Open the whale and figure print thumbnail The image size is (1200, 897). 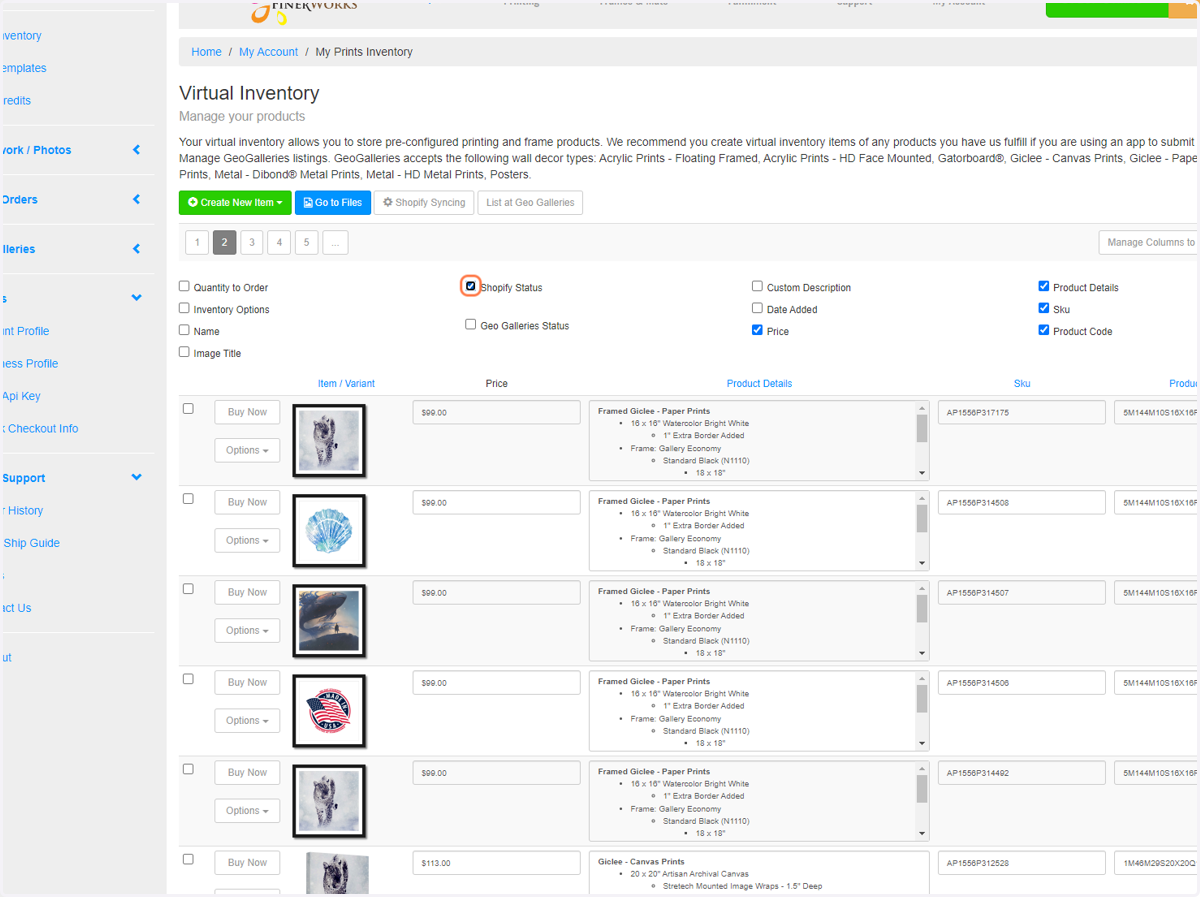pyautogui.click(x=329, y=620)
